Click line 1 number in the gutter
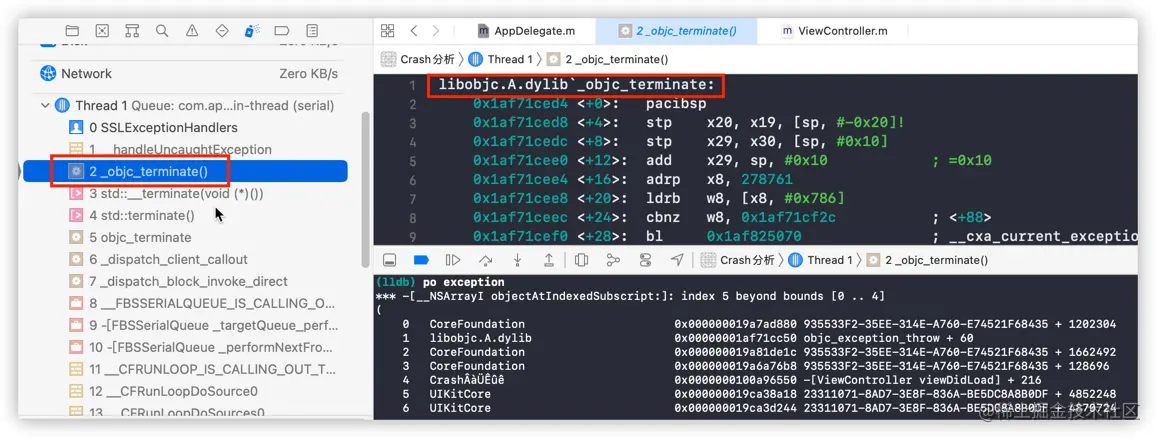 tap(413, 86)
